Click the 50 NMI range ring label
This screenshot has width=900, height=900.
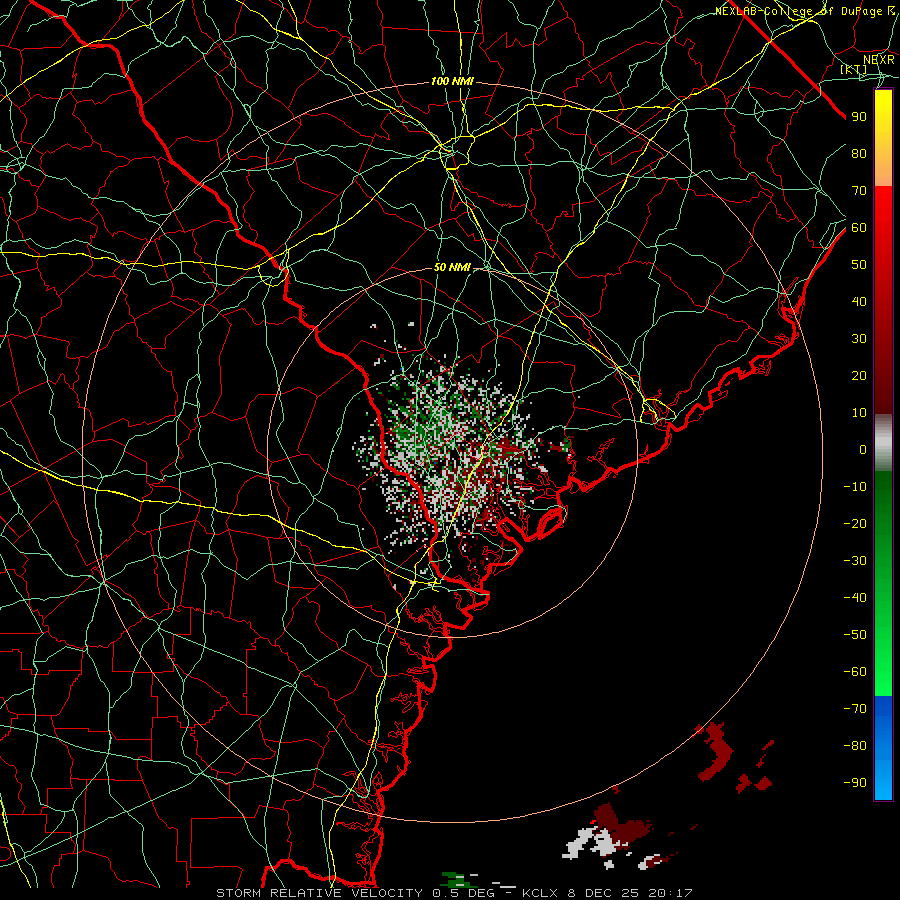(452, 267)
